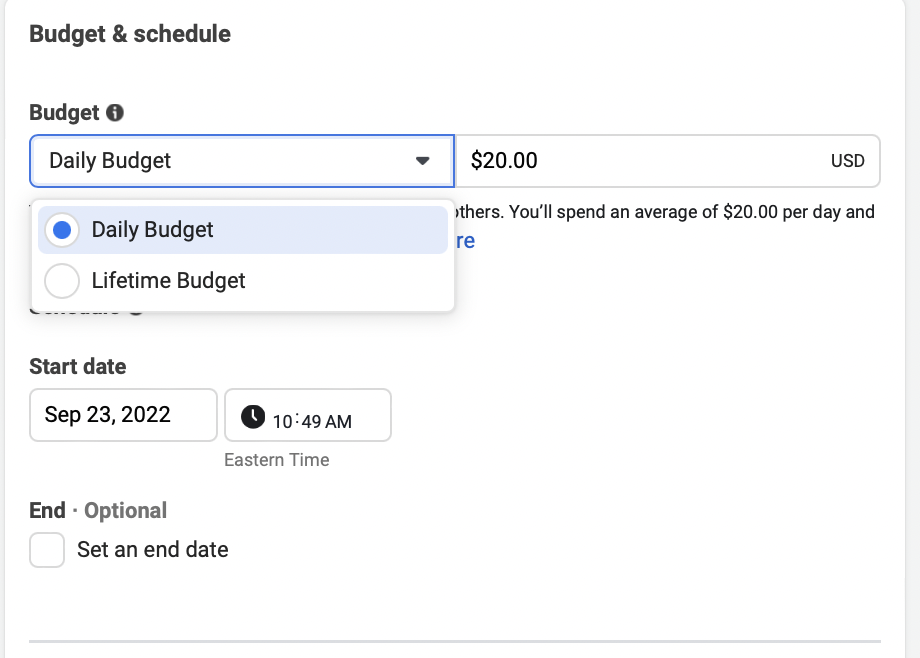Choose the Lifetime Budget text in the dropdown list

pos(168,281)
